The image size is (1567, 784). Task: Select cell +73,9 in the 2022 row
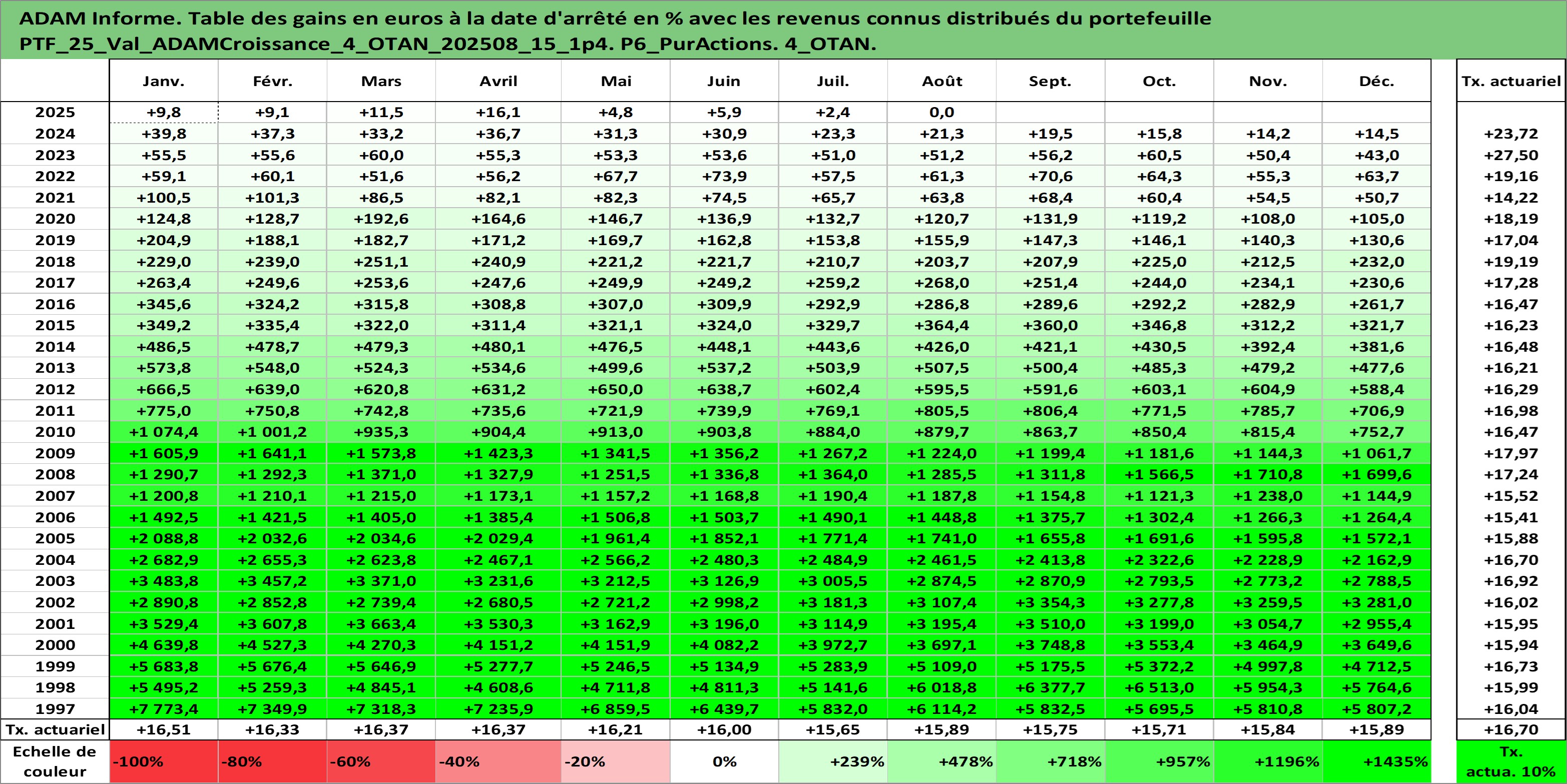(724, 177)
